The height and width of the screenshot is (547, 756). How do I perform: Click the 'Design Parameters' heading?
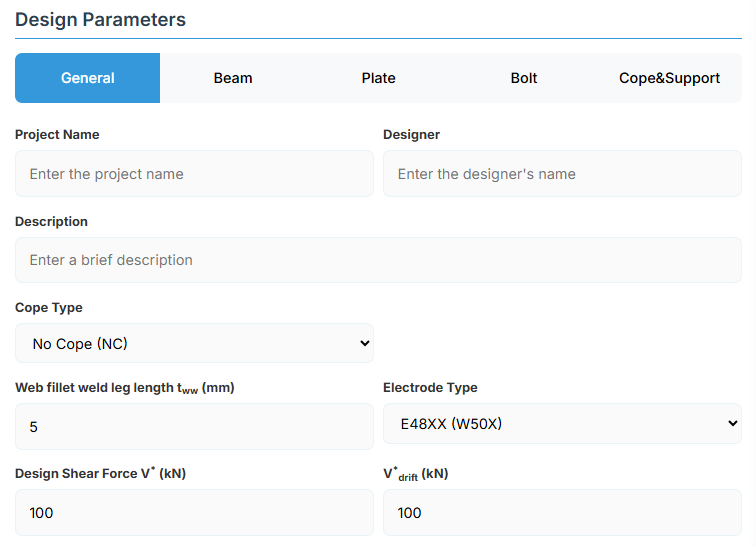pos(100,19)
